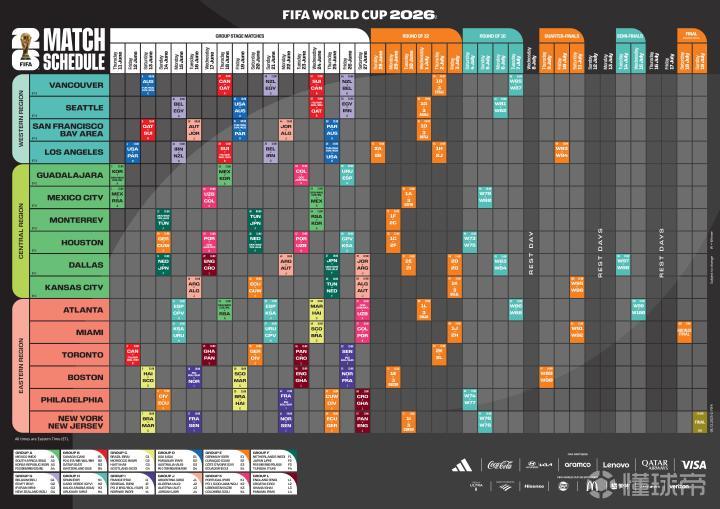The image size is (720, 509).
Task: Switch to the Semi-Finals header
Action: (629, 35)
